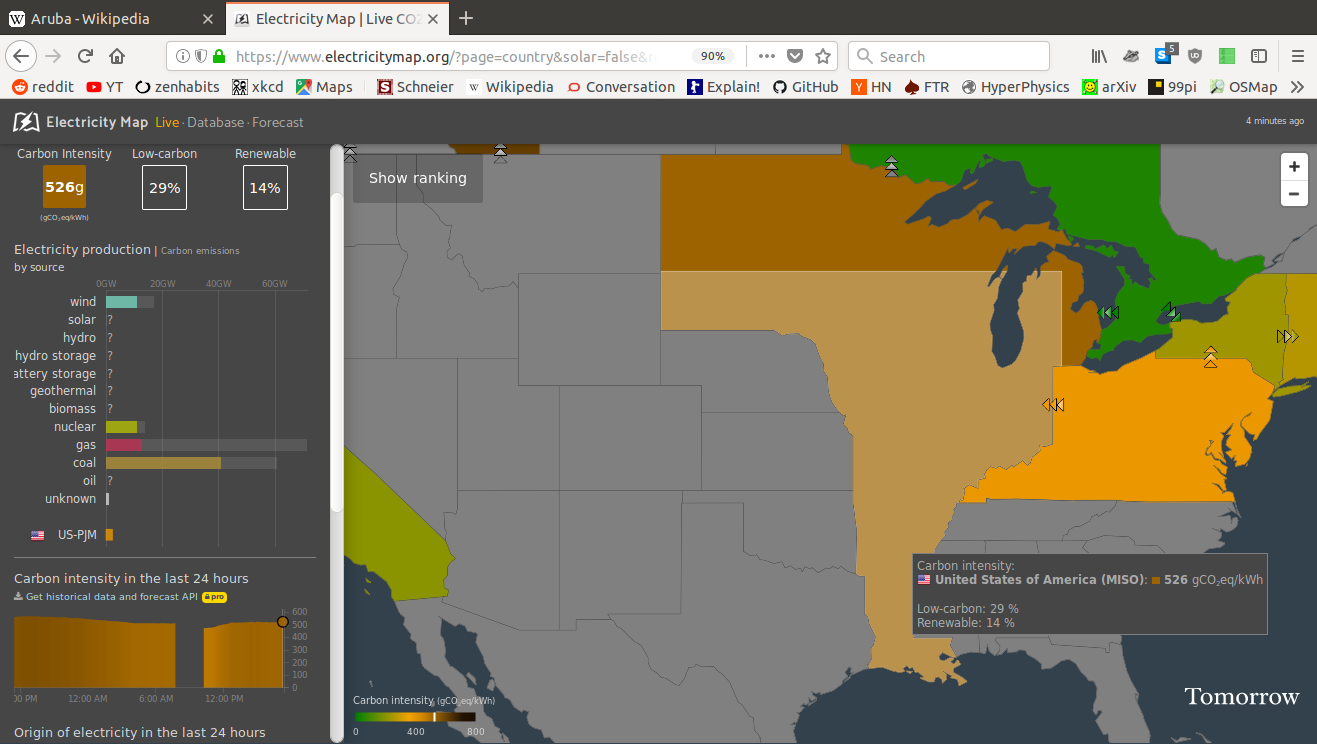The image size is (1317, 744).
Task: Select Electricity production chart mode
Action: click(82, 250)
